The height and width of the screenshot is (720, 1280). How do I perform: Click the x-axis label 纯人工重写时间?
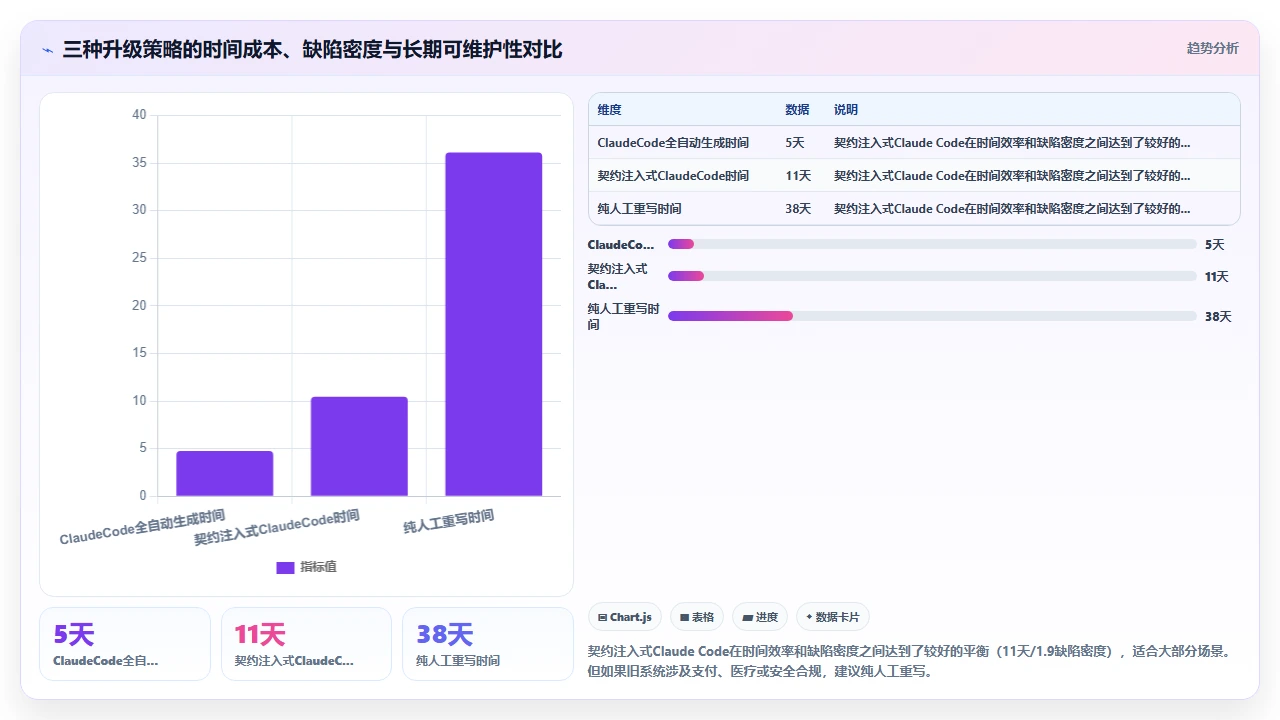(x=449, y=521)
